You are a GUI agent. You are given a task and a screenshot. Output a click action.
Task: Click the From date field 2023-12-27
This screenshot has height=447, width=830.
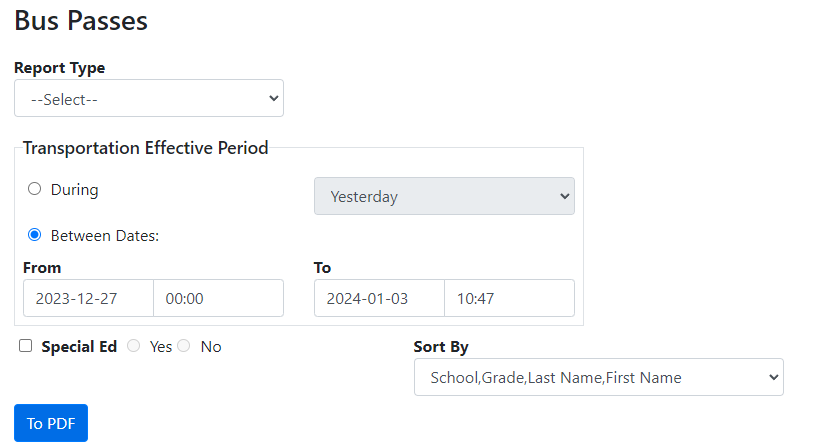(88, 298)
